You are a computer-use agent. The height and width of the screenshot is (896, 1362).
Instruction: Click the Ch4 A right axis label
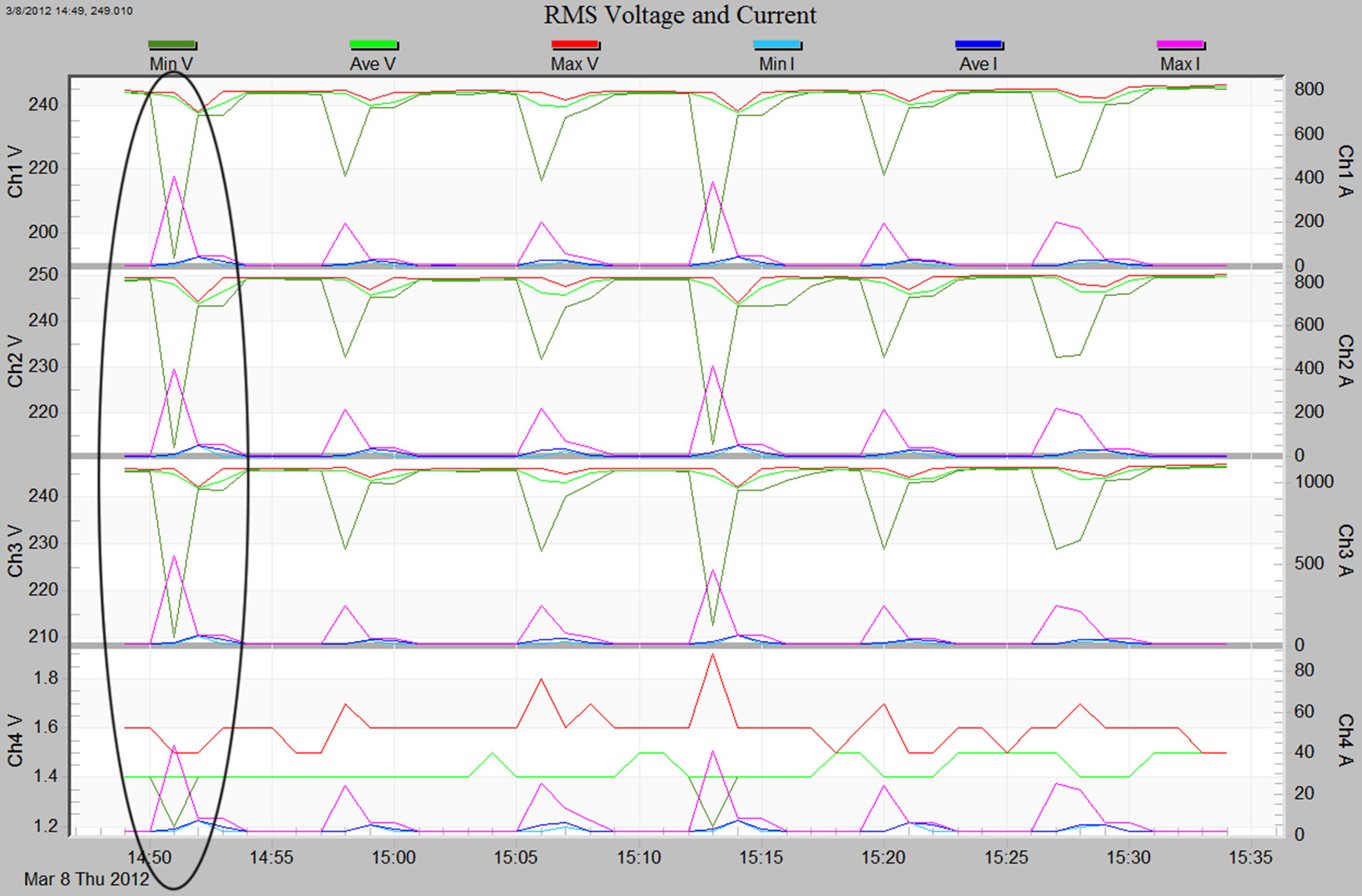pos(1345,740)
